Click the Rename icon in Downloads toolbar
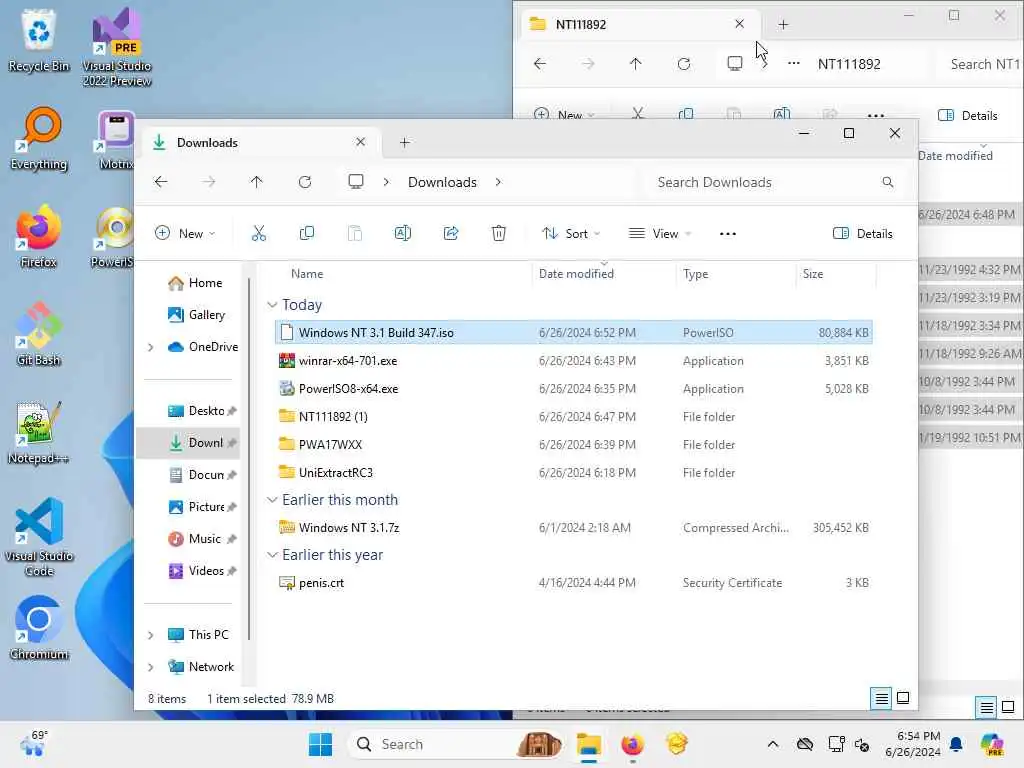Screen dimensions: 1024x768 (403, 233)
